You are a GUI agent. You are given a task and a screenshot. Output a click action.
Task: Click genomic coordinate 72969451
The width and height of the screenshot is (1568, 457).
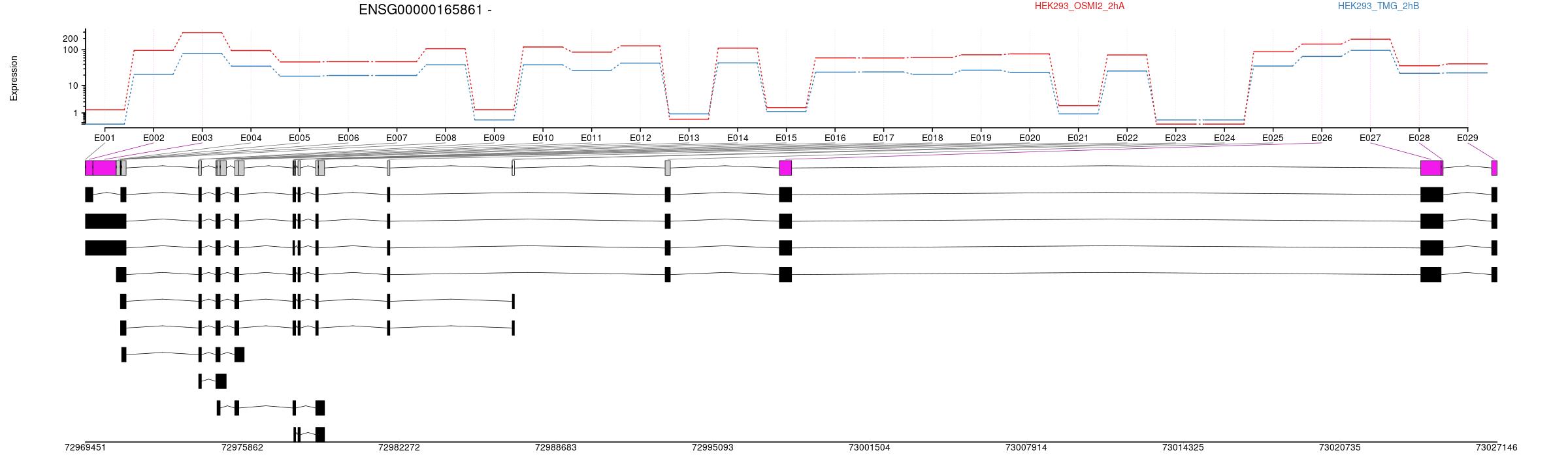coord(85,447)
